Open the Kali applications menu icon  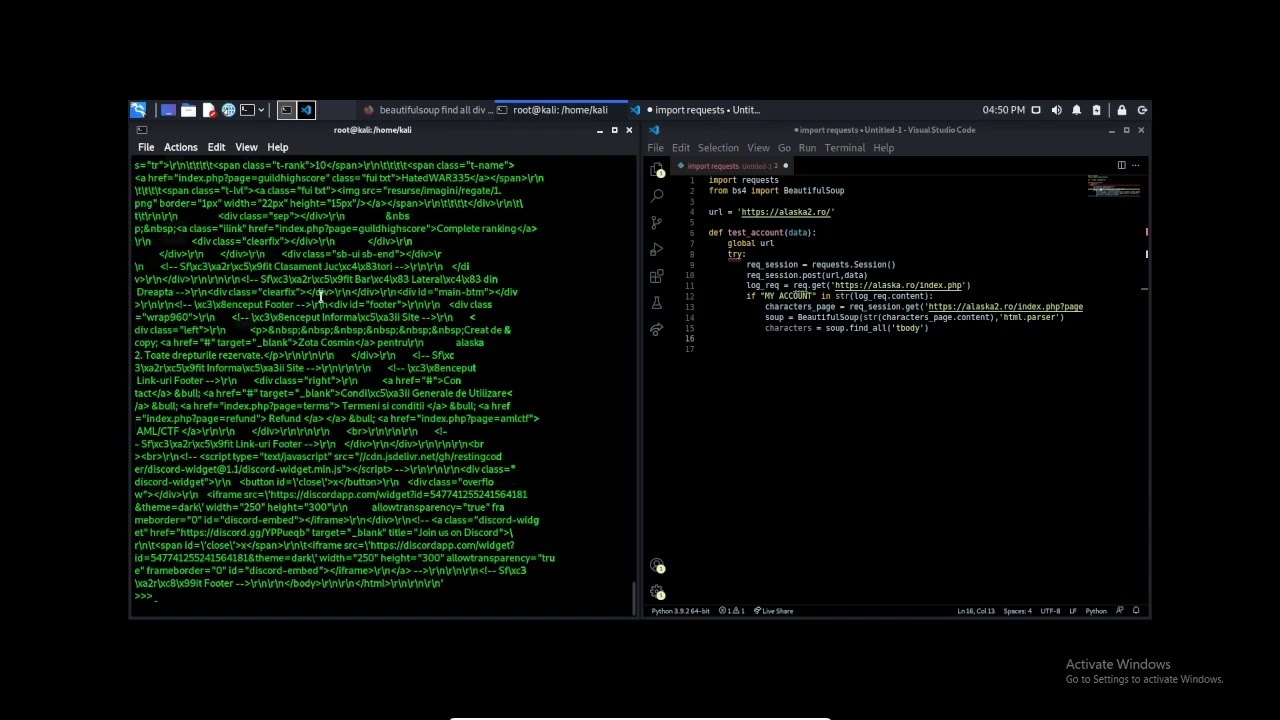(138, 110)
